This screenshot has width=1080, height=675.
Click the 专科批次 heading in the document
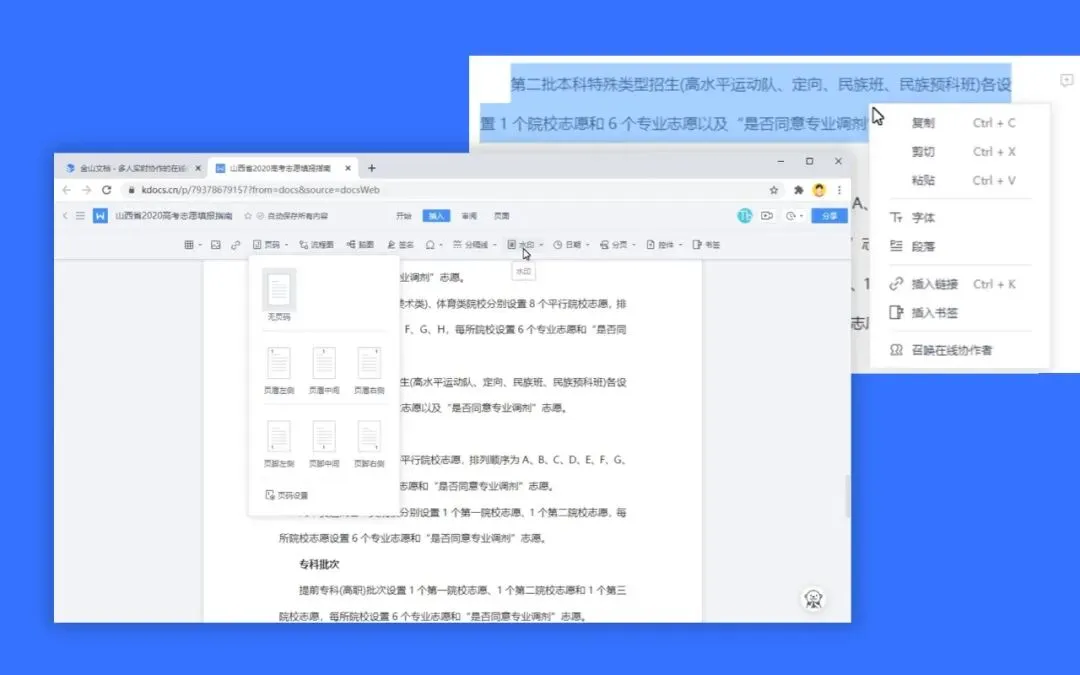(319, 564)
